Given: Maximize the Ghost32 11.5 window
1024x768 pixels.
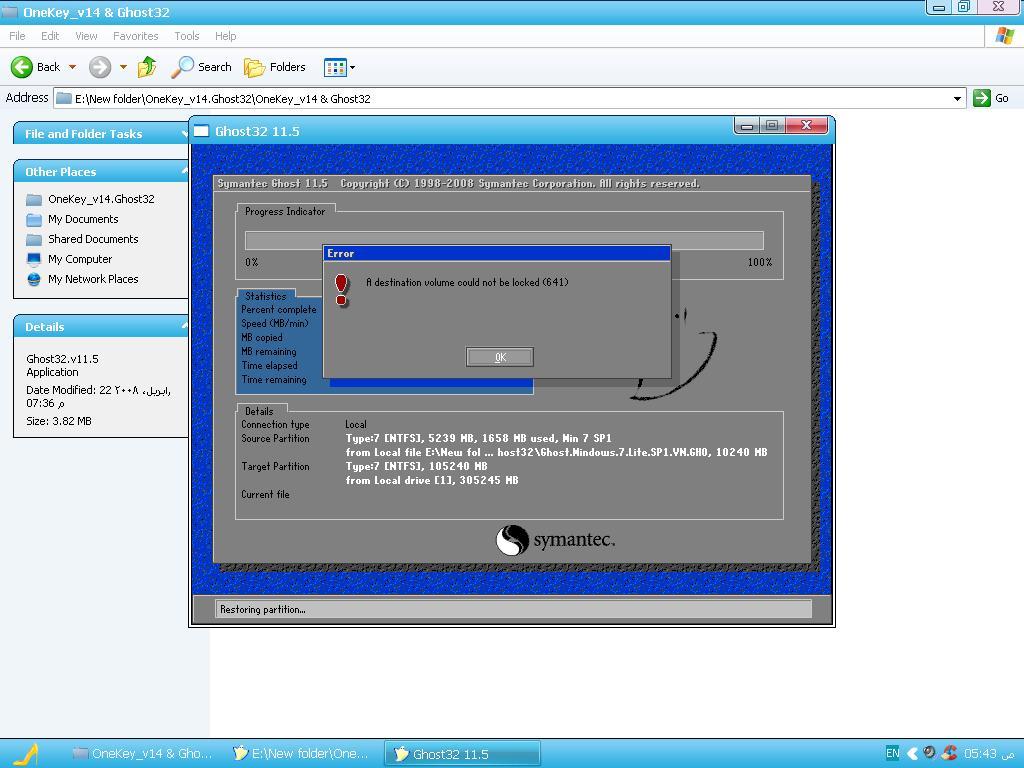Looking at the screenshot, I should coord(771,125).
